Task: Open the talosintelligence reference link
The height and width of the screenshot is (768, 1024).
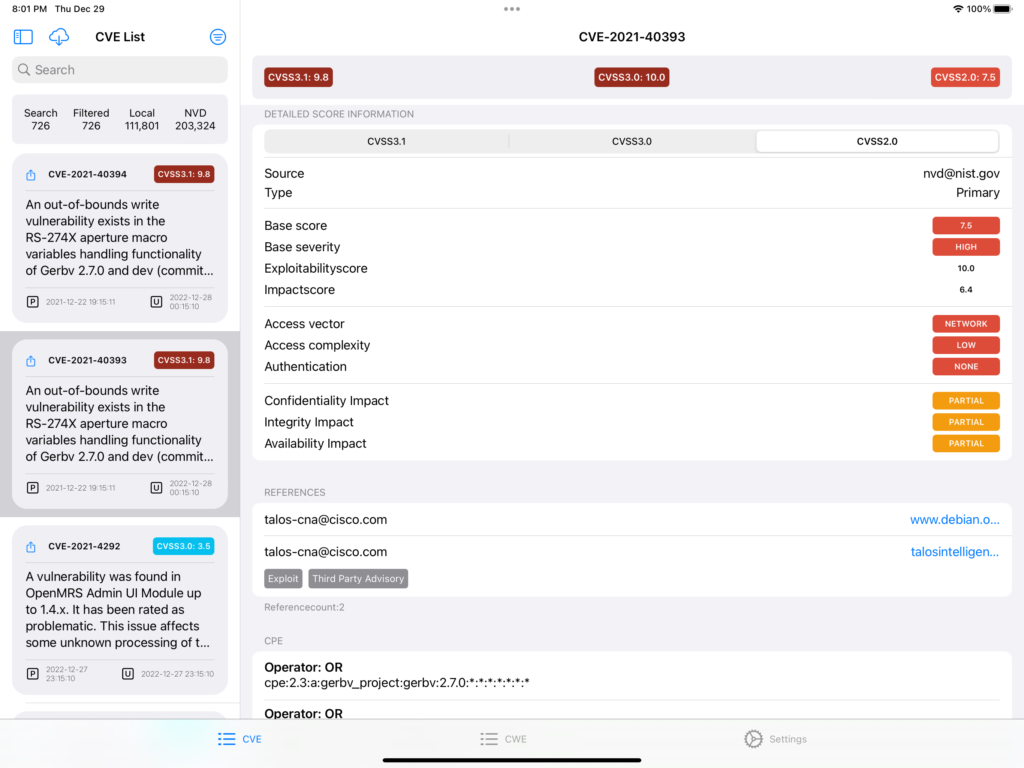Action: click(954, 552)
